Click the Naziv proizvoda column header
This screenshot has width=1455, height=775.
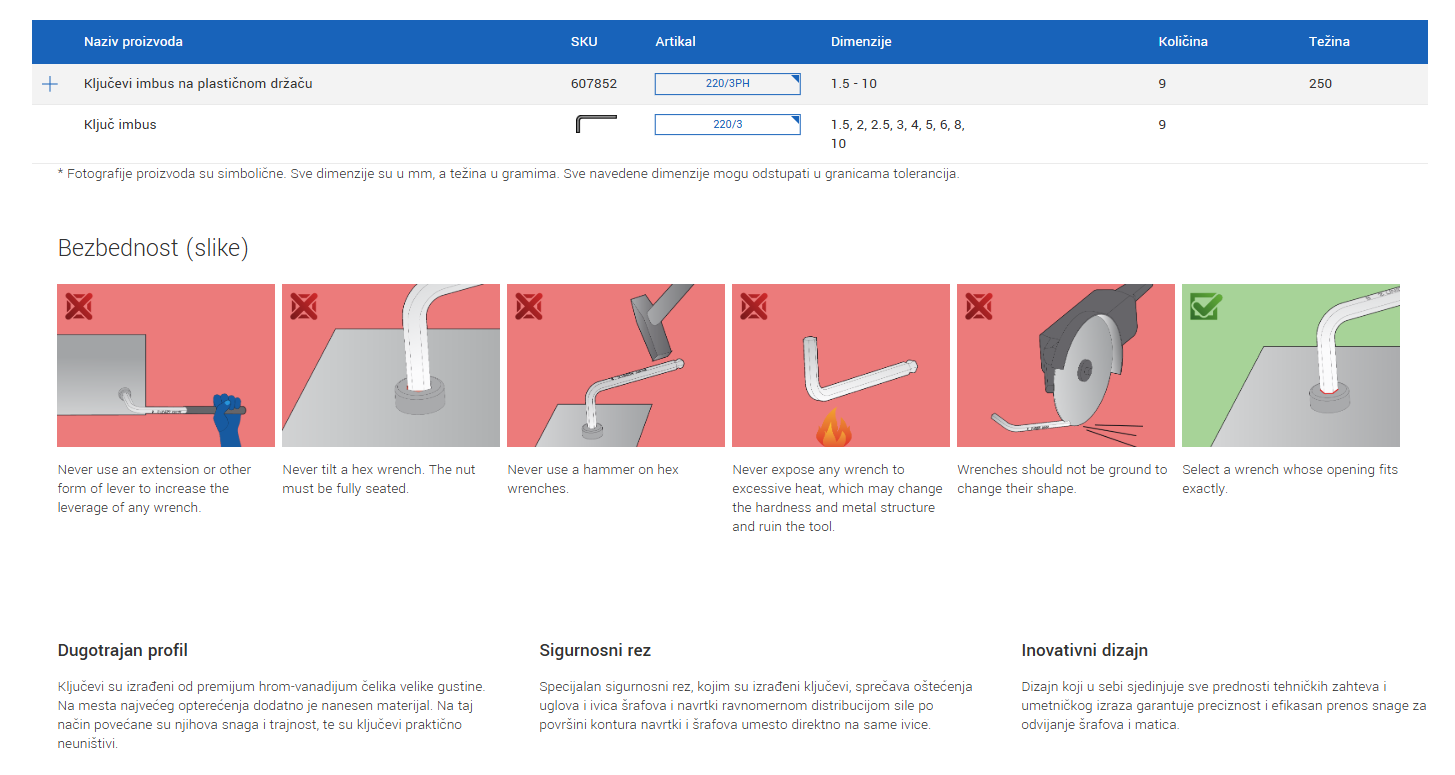(133, 42)
